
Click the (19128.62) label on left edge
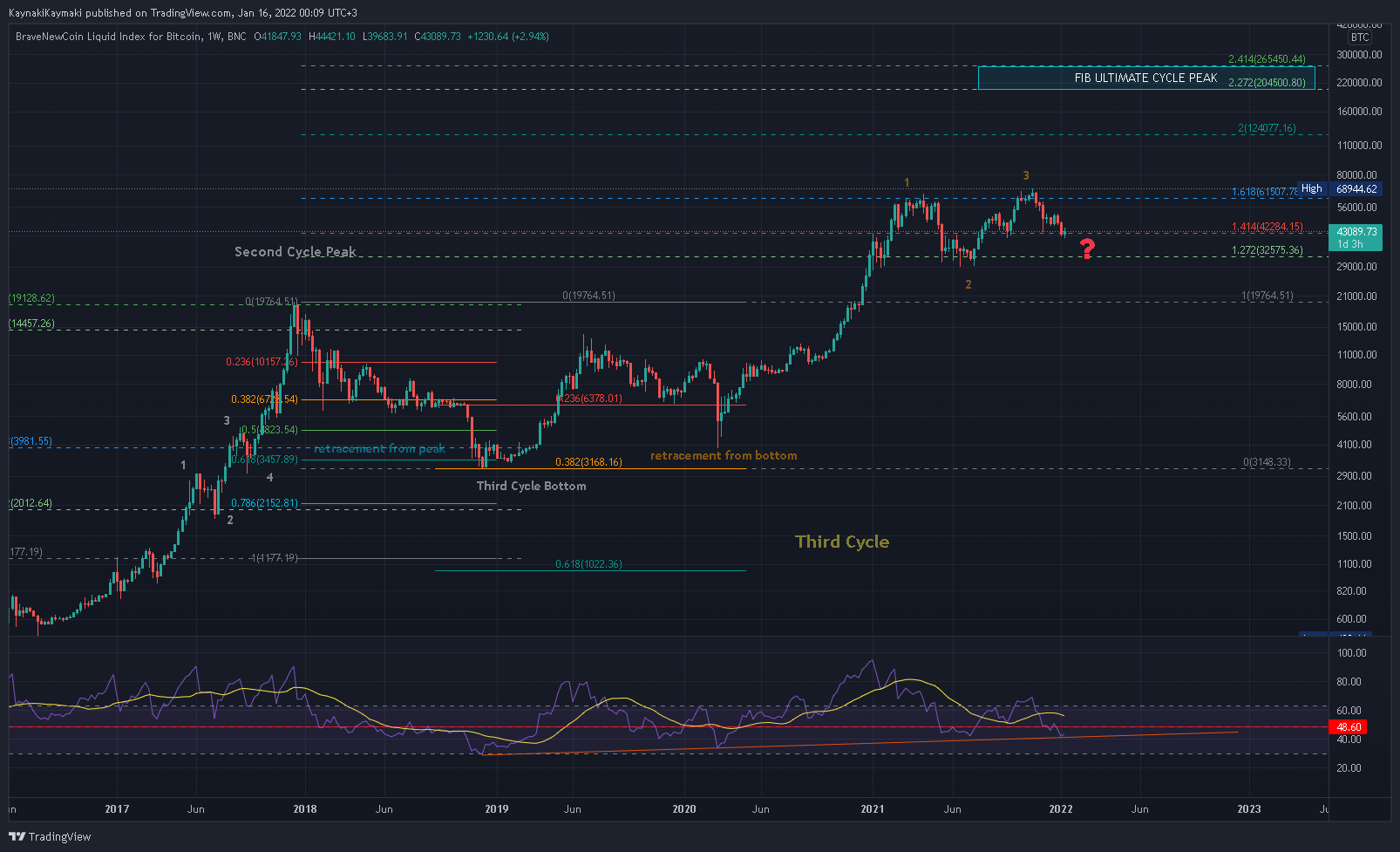31,298
